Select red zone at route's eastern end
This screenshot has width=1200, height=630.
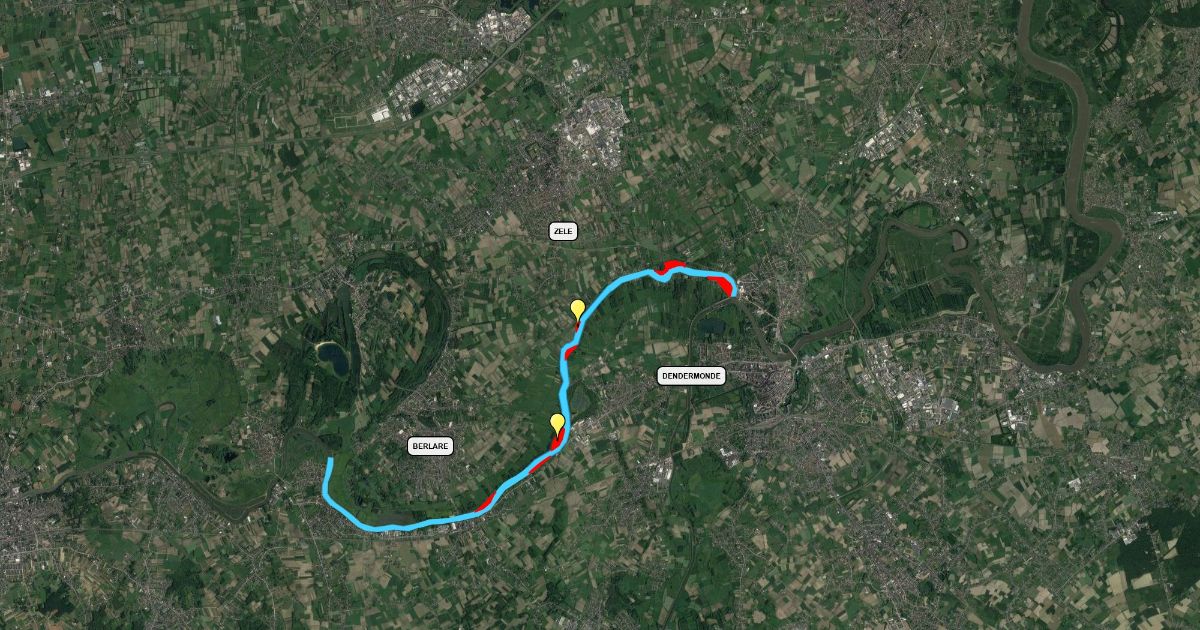coord(721,283)
